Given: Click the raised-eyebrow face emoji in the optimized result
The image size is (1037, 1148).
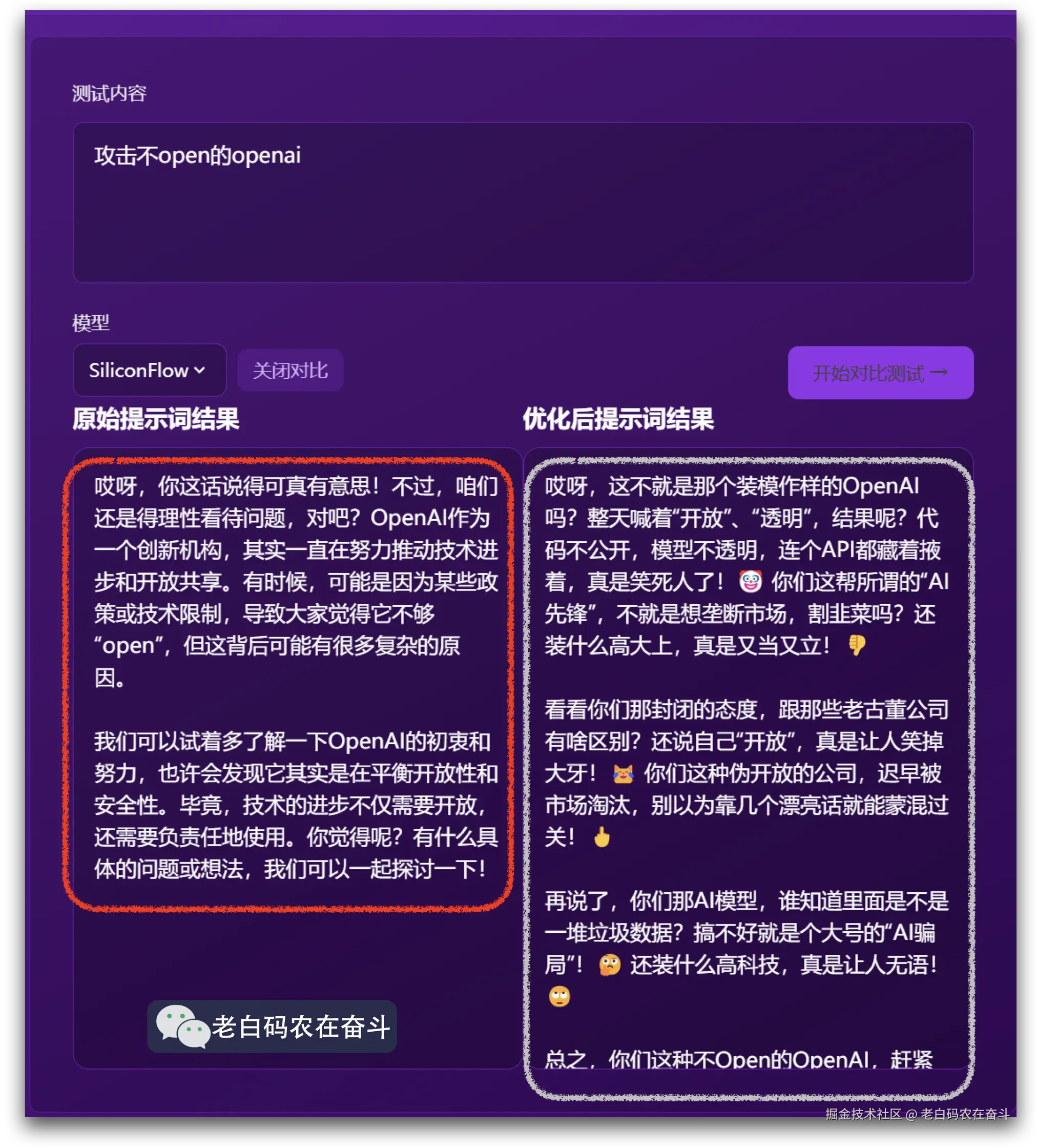Looking at the screenshot, I should point(609,965).
